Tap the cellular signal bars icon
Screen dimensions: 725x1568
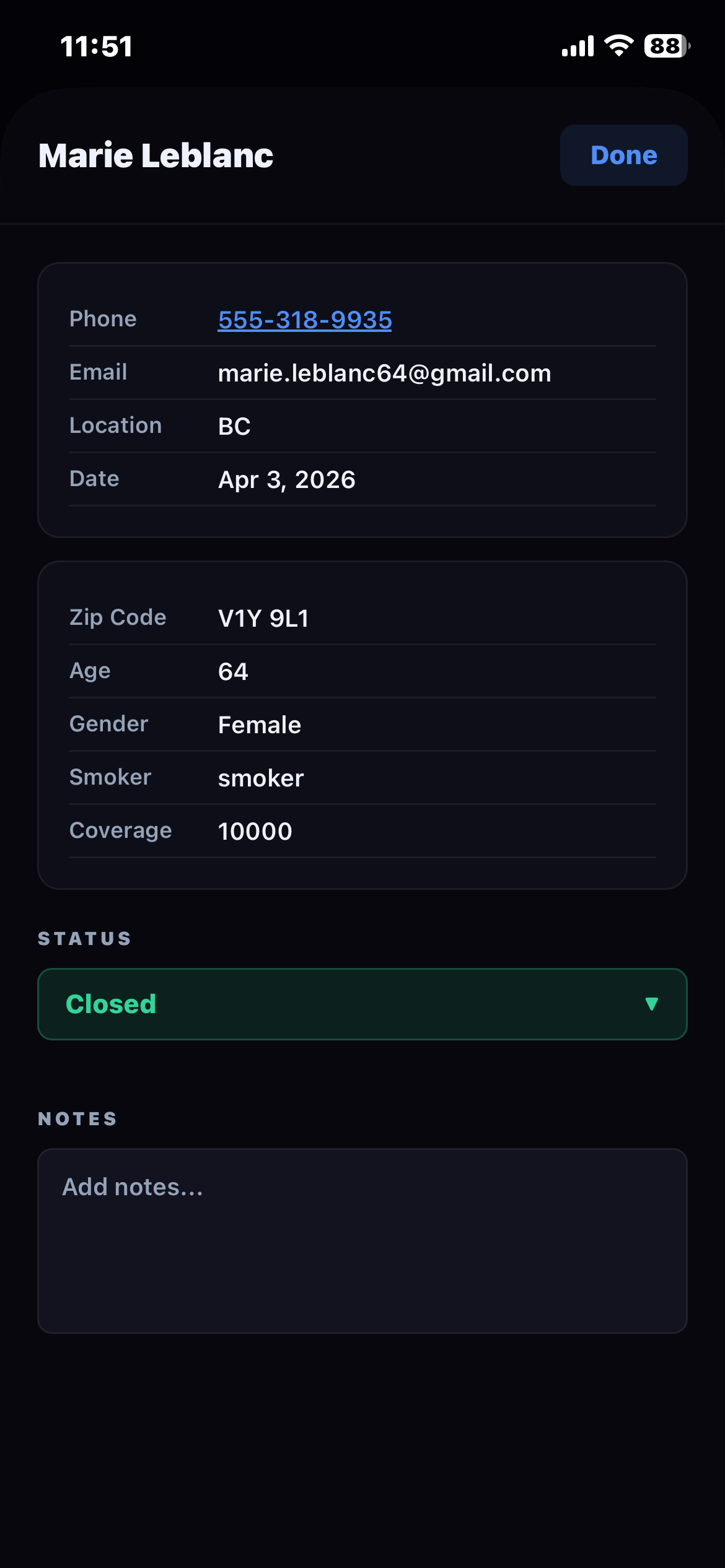[x=578, y=46]
